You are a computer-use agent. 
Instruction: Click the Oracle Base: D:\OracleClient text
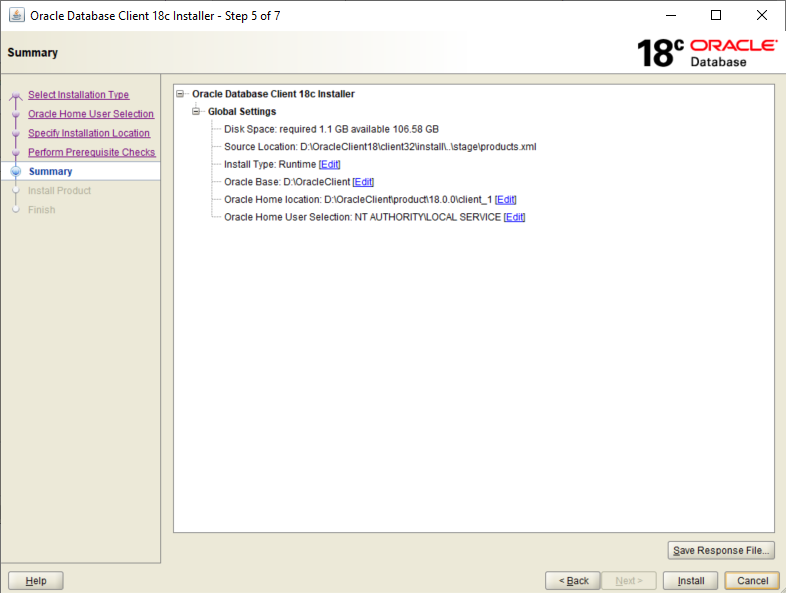pyautogui.click(x=287, y=182)
